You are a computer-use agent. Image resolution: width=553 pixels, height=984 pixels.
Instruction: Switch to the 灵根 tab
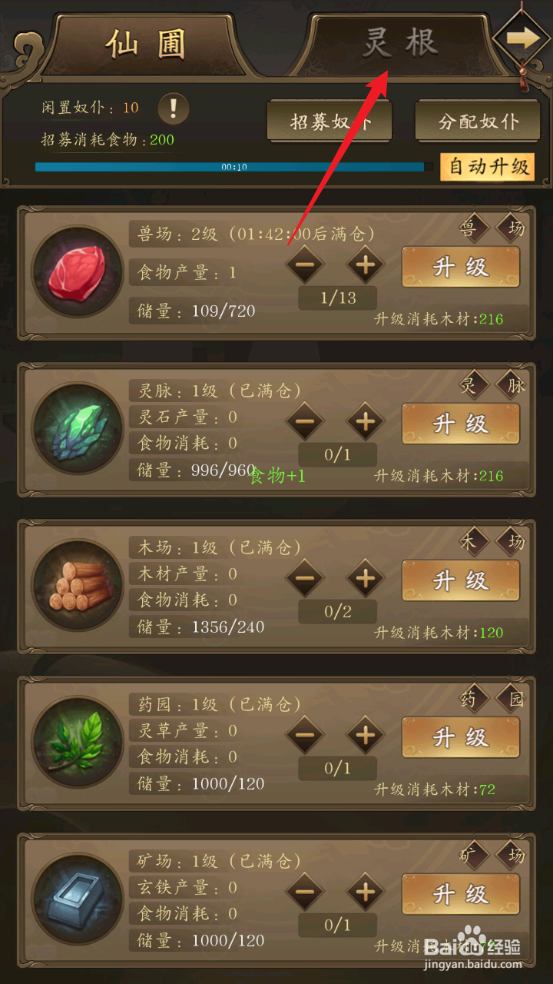(x=400, y=44)
